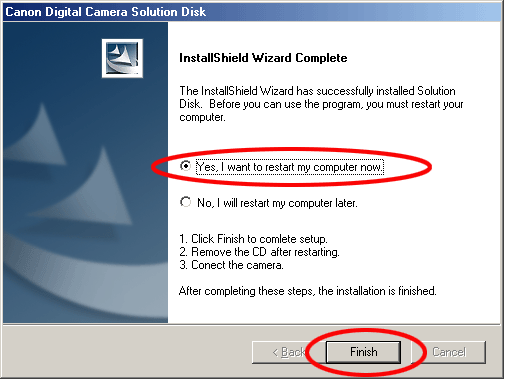Viewport: 505px width, 379px height.
Task: Click the 'No, I will restart my computer later' label
Action: [x=277, y=203]
